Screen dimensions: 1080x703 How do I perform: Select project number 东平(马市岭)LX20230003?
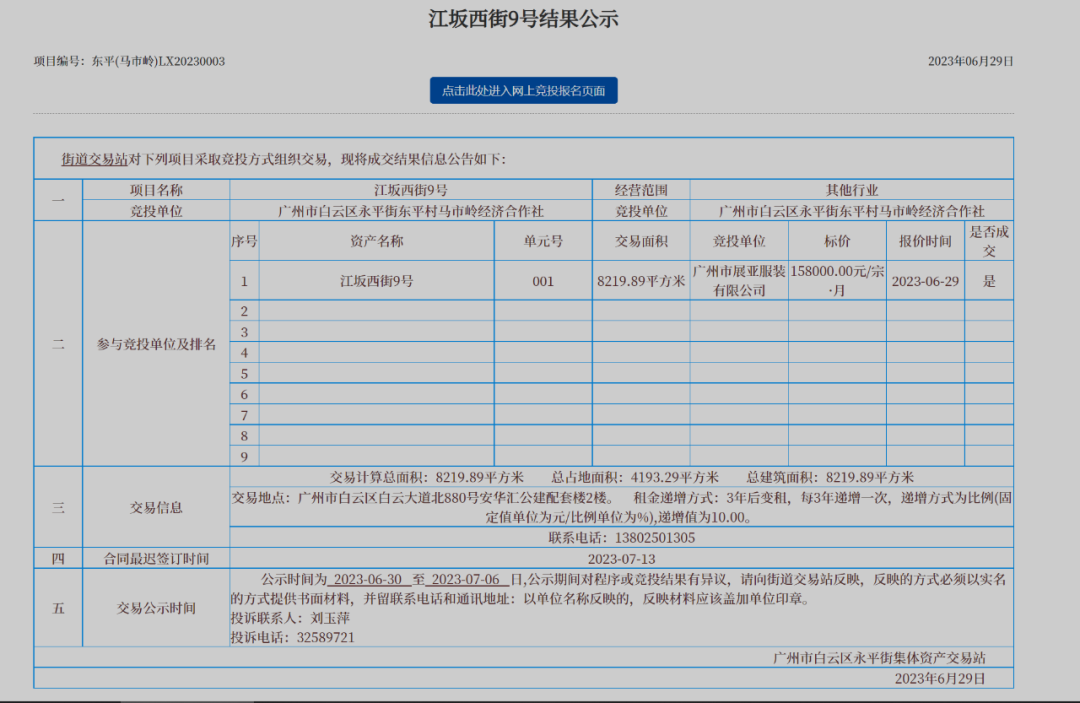coord(158,61)
